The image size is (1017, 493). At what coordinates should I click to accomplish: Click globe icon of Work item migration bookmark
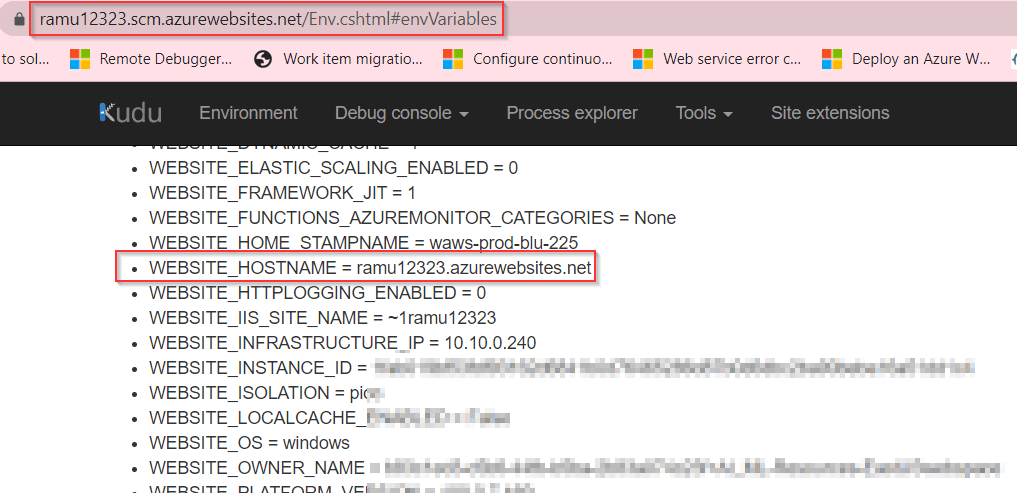tap(263, 59)
